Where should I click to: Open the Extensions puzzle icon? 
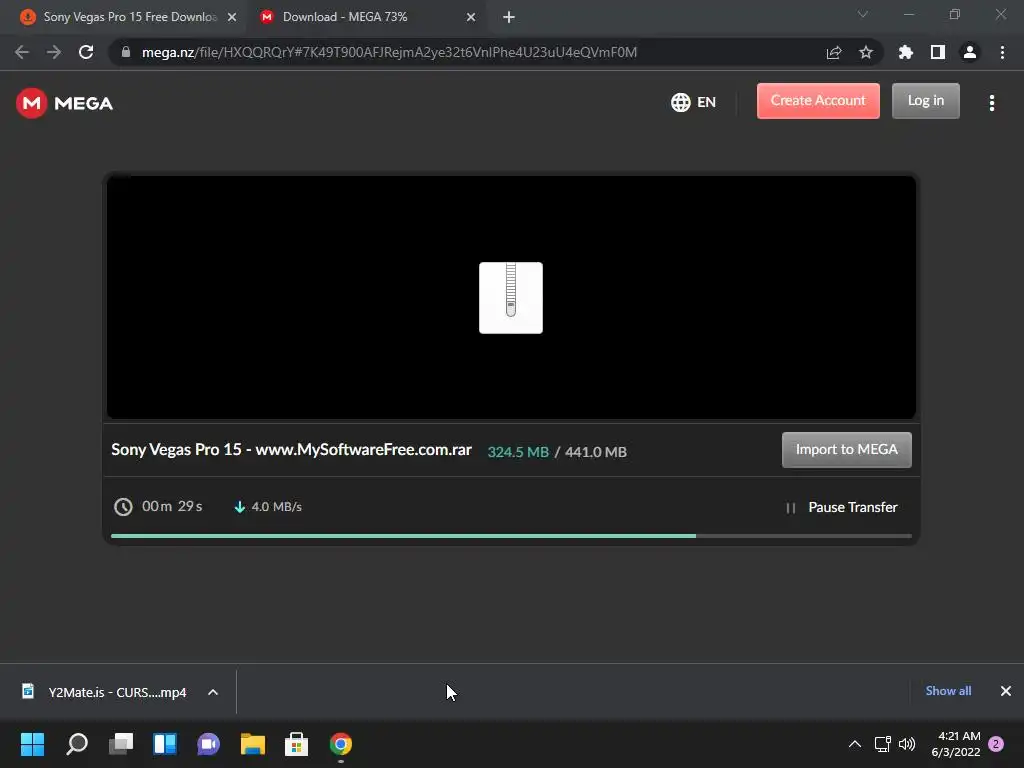[x=906, y=52]
